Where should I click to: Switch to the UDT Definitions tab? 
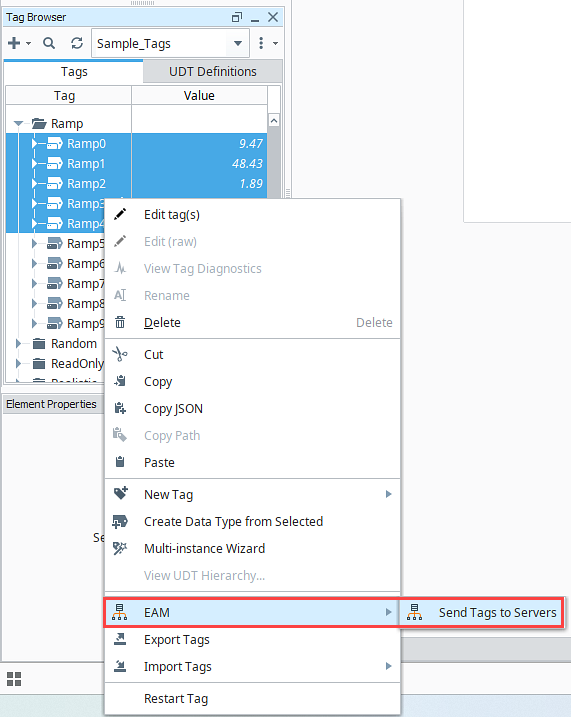click(213, 72)
